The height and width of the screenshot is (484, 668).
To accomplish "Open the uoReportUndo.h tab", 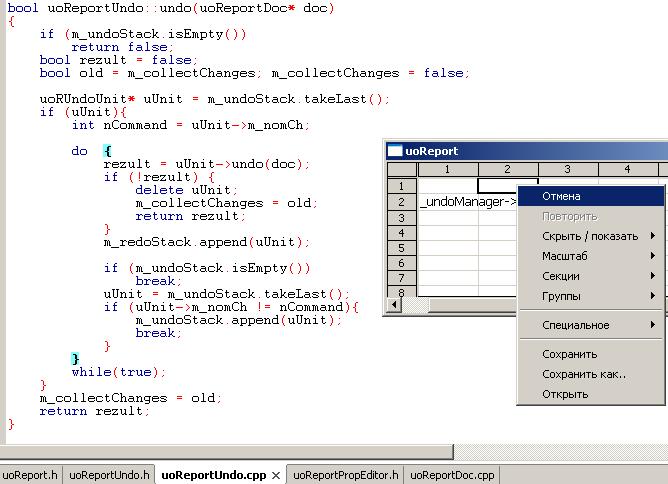I will click(x=109, y=476).
